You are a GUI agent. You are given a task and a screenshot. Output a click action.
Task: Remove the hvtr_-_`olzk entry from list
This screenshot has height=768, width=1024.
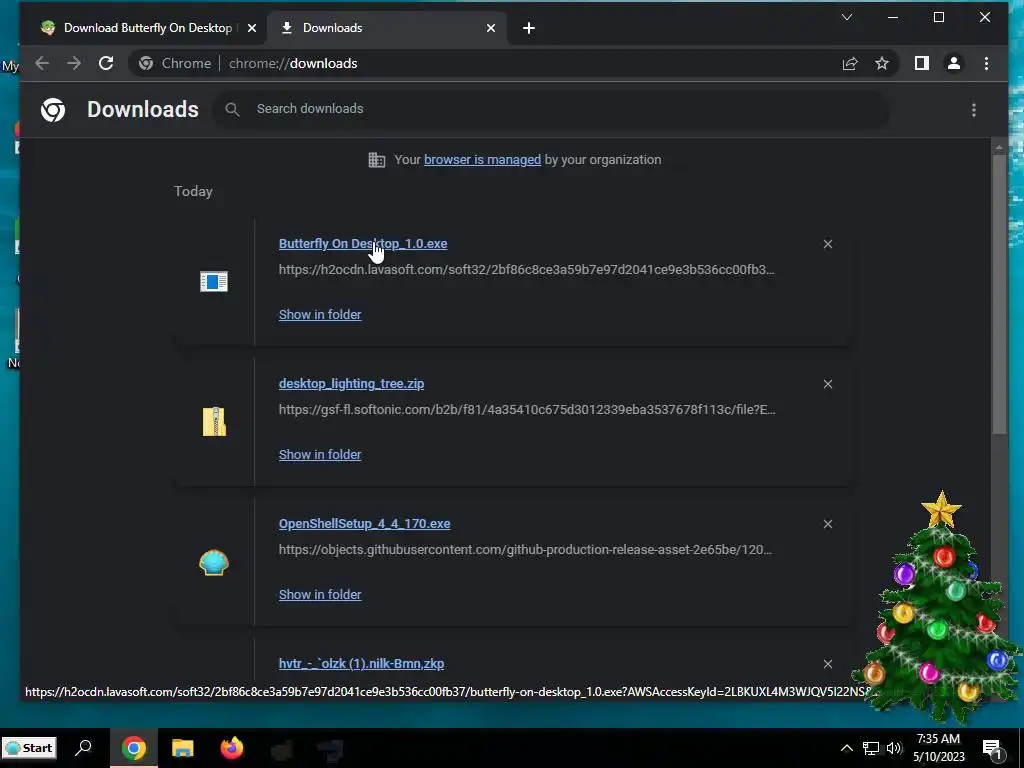coord(827,664)
